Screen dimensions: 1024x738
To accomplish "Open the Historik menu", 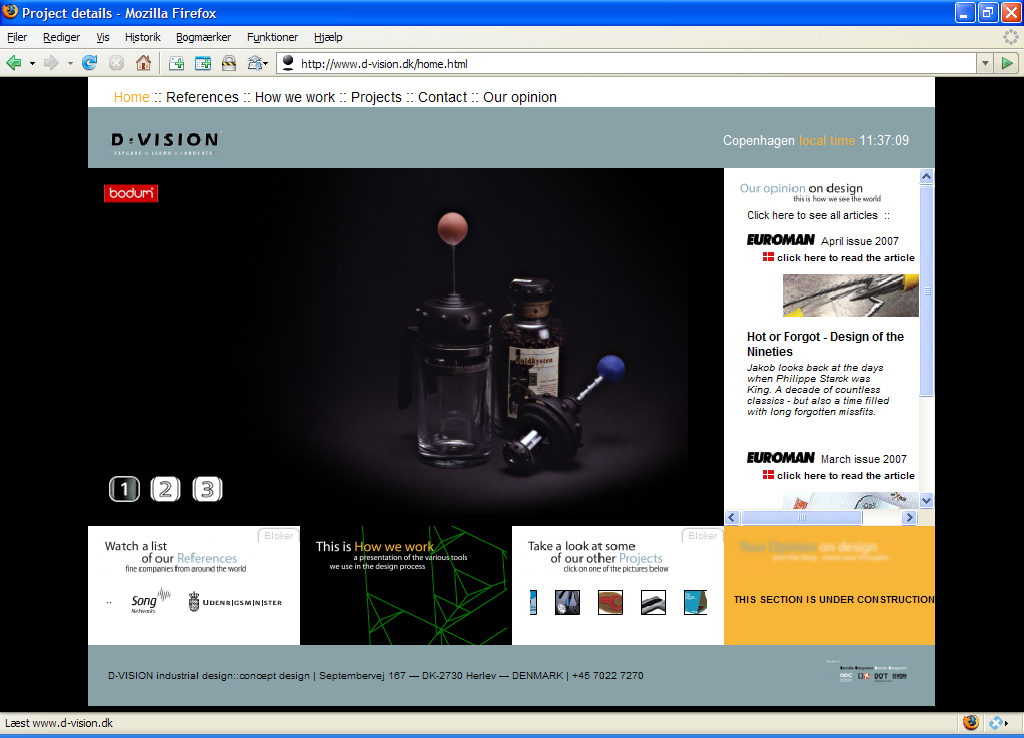I will 142,37.
